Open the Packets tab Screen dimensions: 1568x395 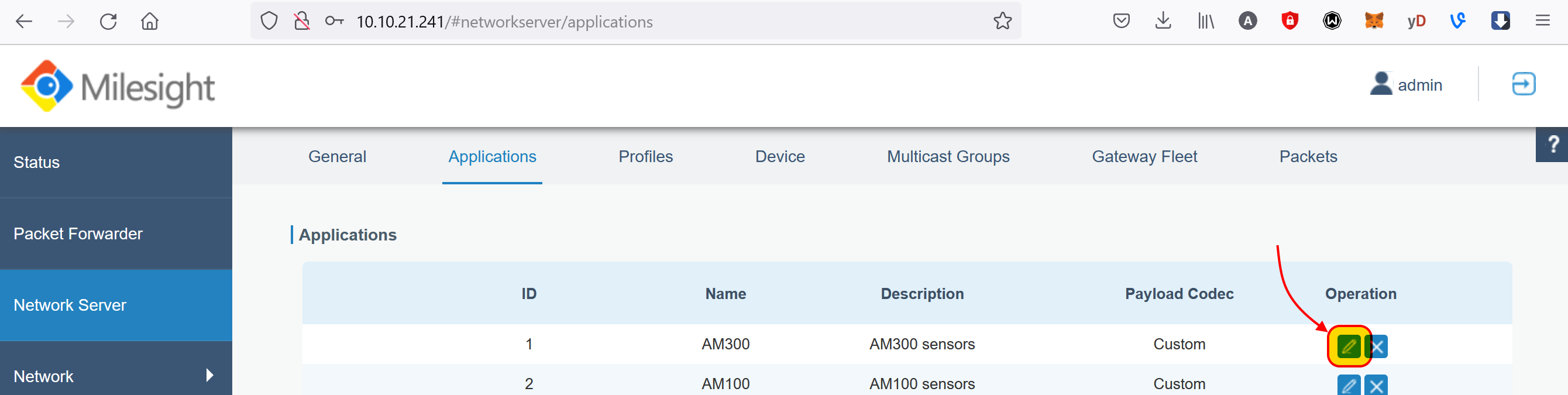click(x=1308, y=157)
